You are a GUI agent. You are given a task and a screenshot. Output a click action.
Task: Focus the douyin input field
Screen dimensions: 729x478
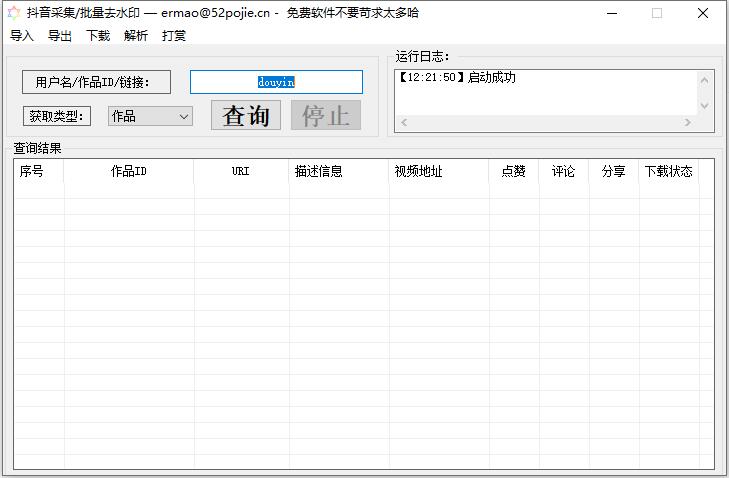(x=276, y=82)
